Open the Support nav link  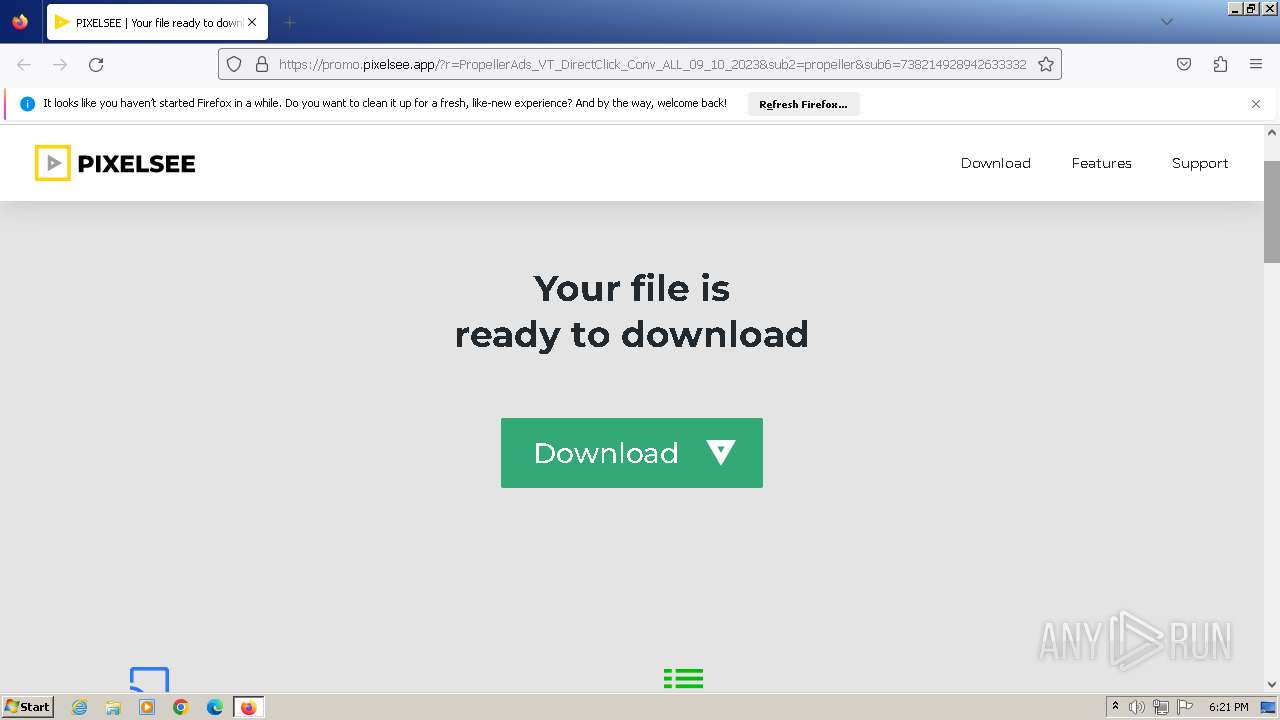[x=1200, y=163]
